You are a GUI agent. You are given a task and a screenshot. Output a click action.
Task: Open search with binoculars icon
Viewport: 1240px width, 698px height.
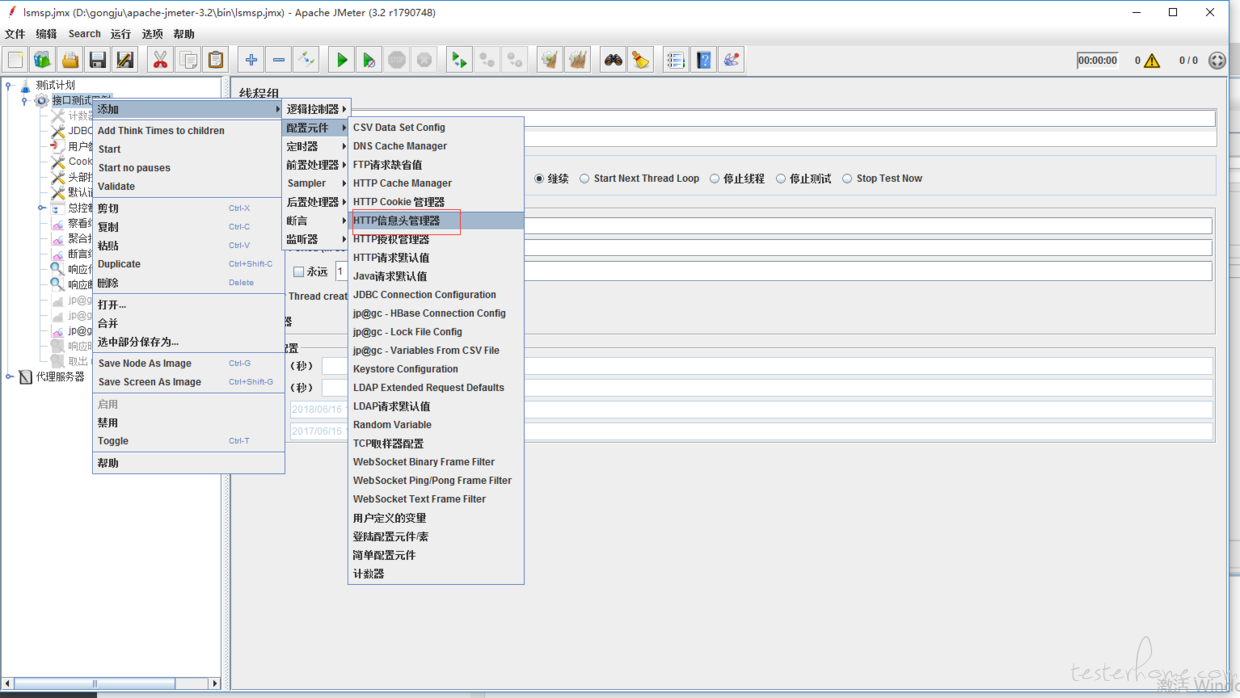(x=613, y=60)
